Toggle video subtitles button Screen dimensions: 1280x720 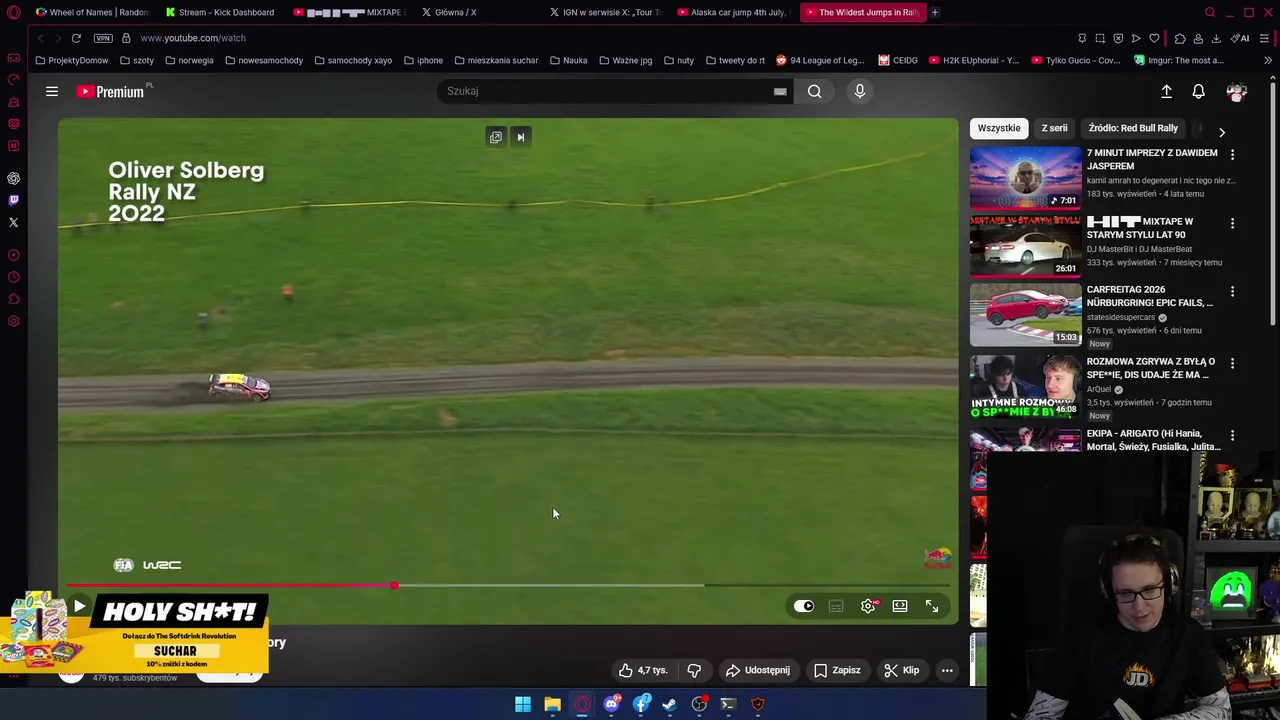coord(836,606)
